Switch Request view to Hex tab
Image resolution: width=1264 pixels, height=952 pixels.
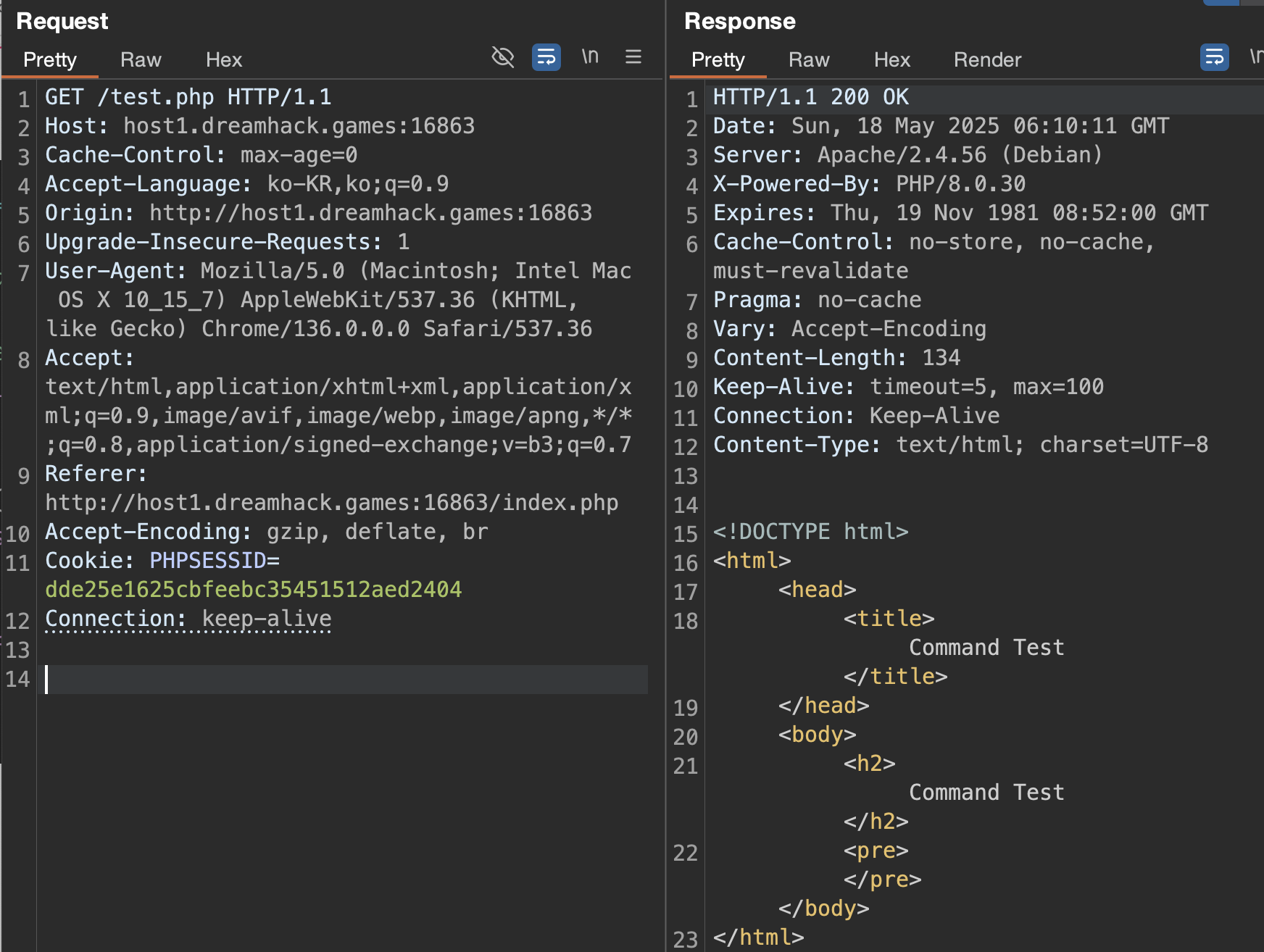coord(223,59)
